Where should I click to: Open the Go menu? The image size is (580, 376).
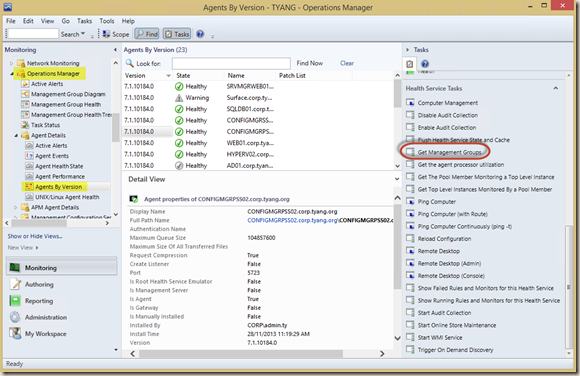pyautogui.click(x=65, y=21)
